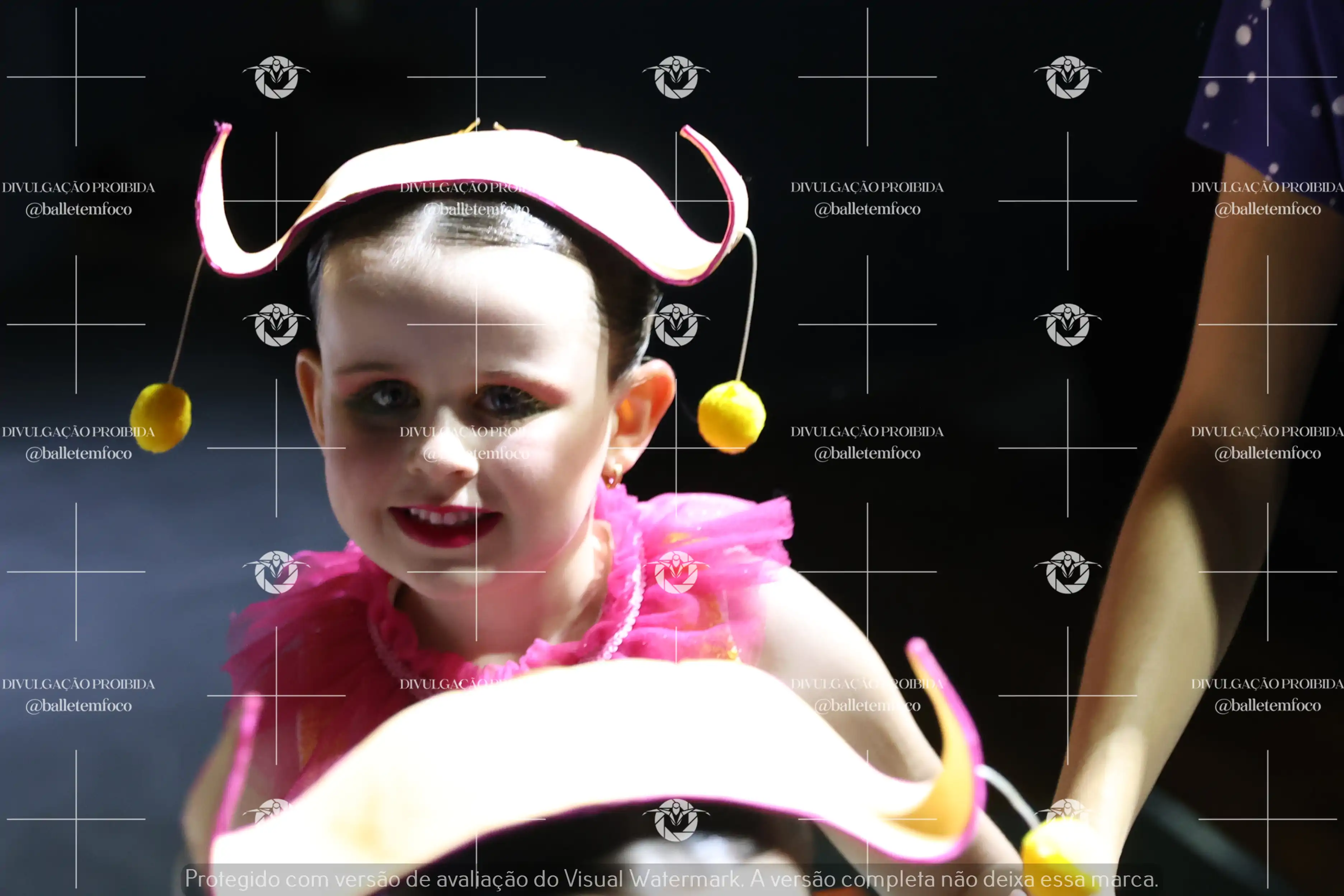Click the 'Protegido' word in the bottom banner
Screen dimensions: 1344x896
pyautogui.click(x=232, y=879)
